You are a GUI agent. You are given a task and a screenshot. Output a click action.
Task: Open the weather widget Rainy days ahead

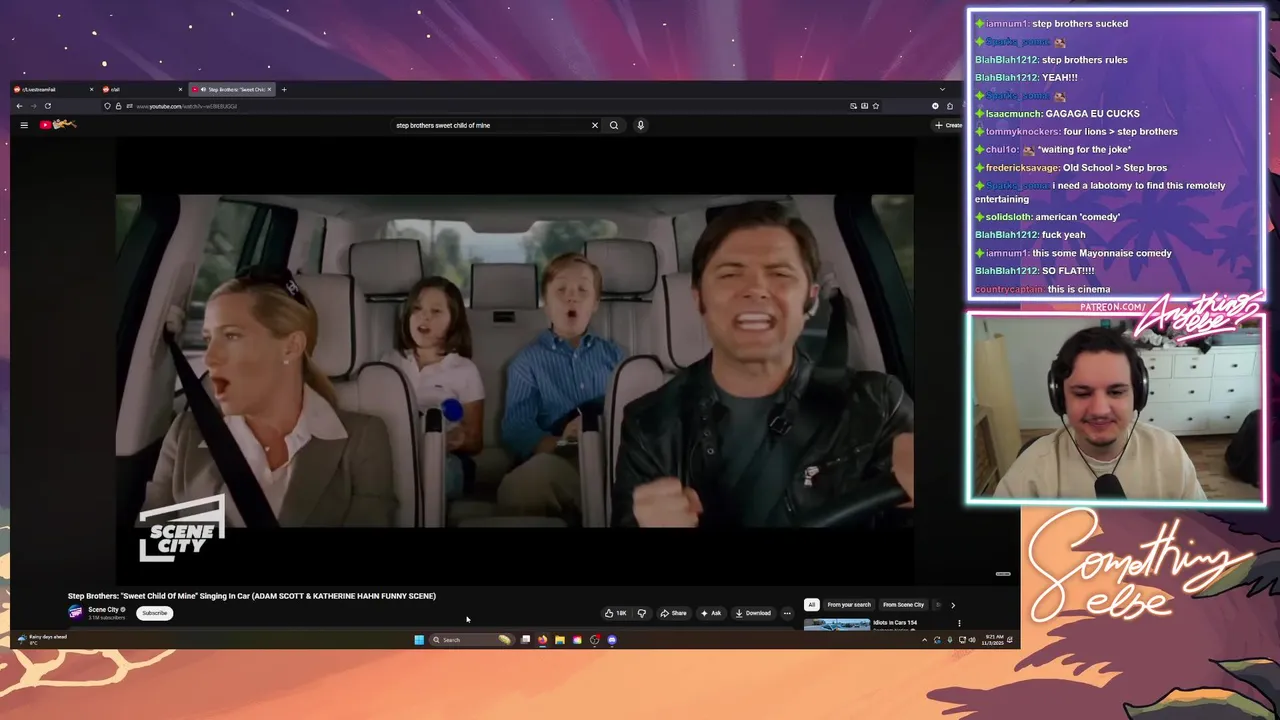[x=42, y=639]
